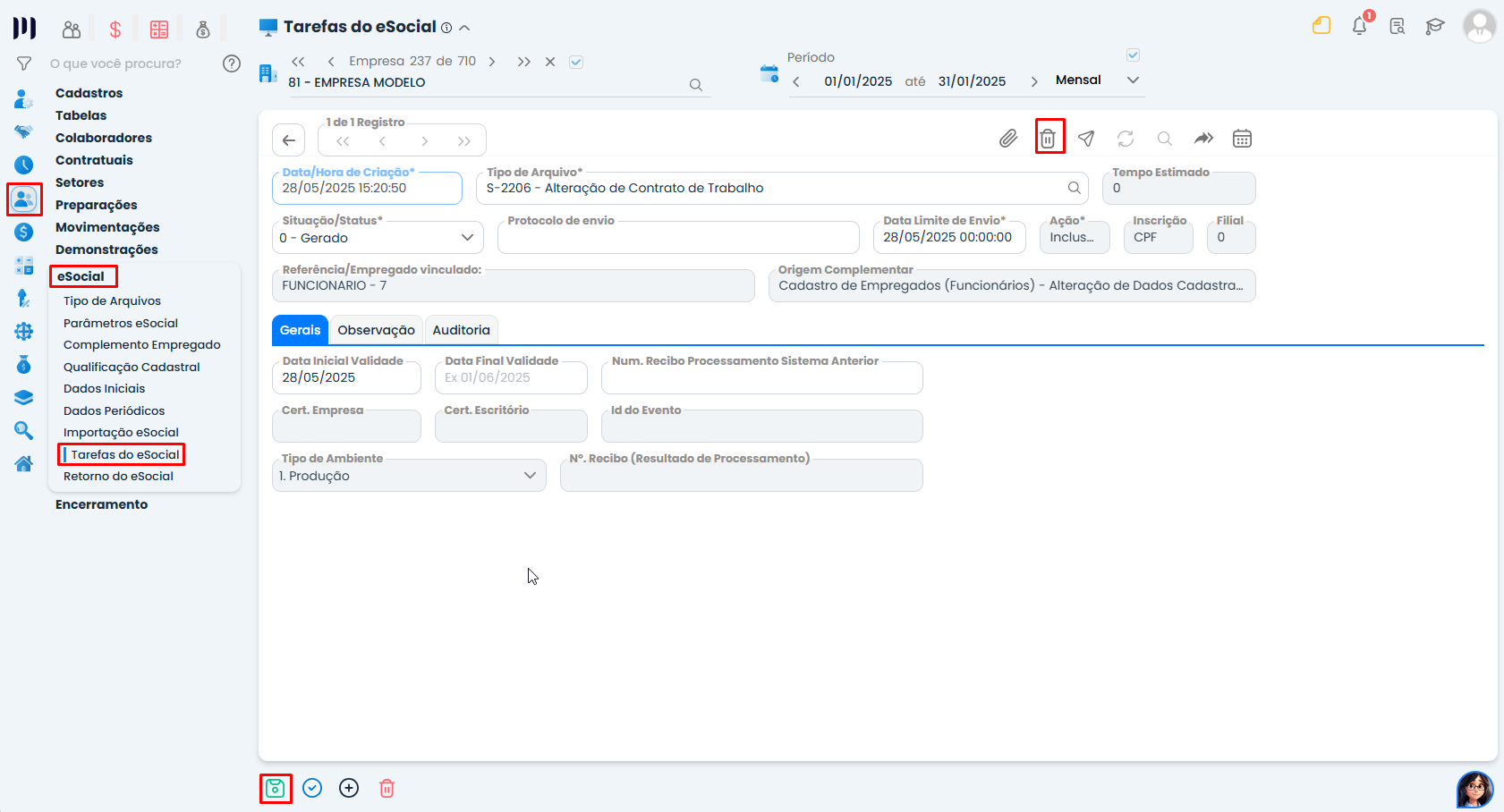Viewport: 1504px width, 812px height.
Task: Click the green save icon at bottom
Action: tap(276, 788)
